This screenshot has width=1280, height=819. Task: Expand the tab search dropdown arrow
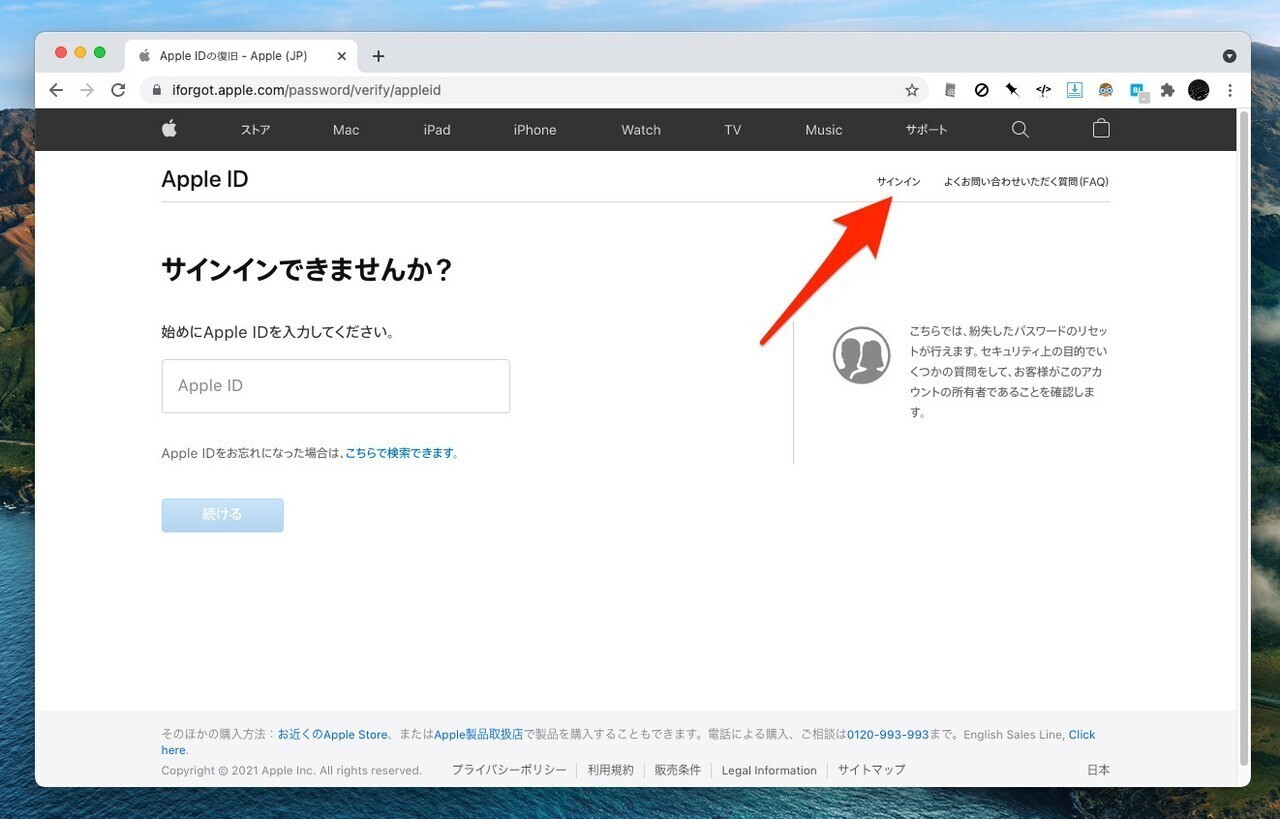[x=1229, y=56]
